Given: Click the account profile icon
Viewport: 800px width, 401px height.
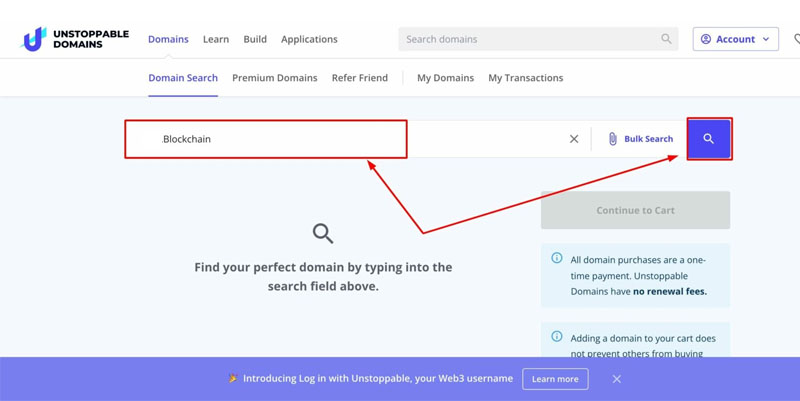Looking at the screenshot, I should (x=706, y=39).
